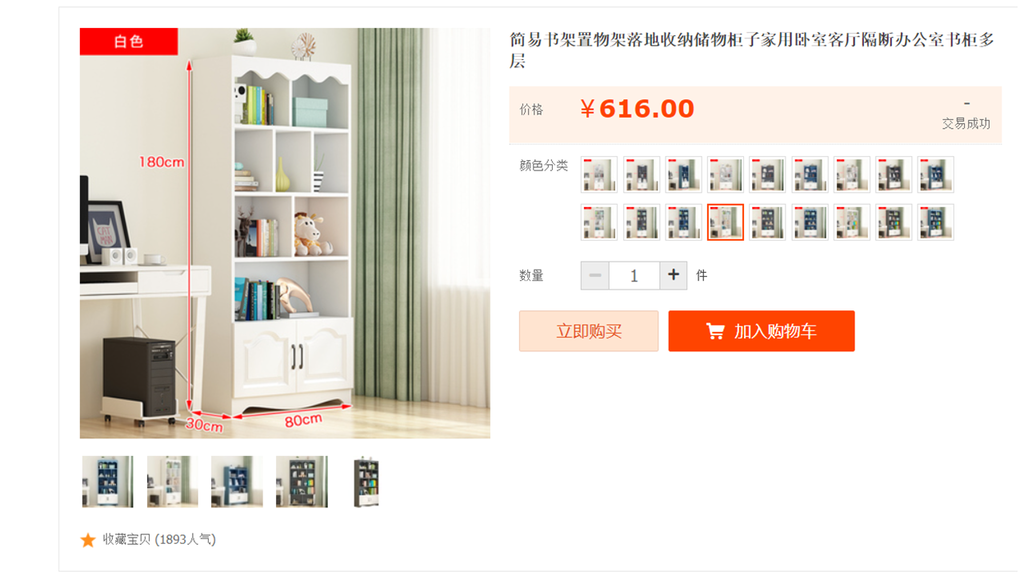Screen dimensions: 1024x576
Task: Select the first color swatch in top row
Action: click(599, 174)
